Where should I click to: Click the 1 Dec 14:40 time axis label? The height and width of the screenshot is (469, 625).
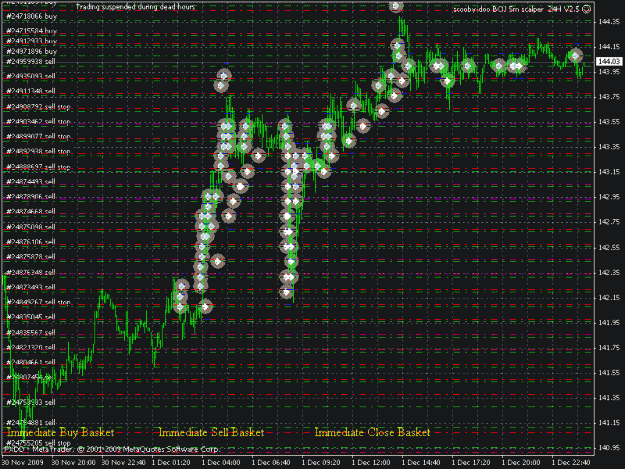(421, 463)
